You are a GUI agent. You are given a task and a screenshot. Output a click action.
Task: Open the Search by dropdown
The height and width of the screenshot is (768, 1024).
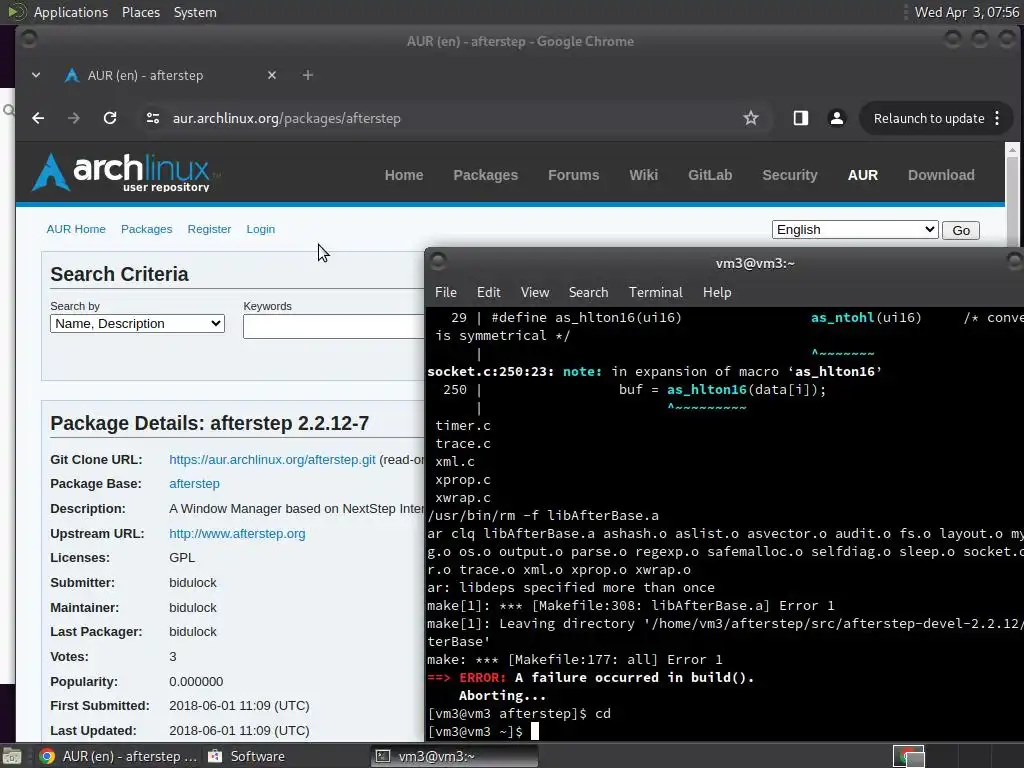click(137, 324)
